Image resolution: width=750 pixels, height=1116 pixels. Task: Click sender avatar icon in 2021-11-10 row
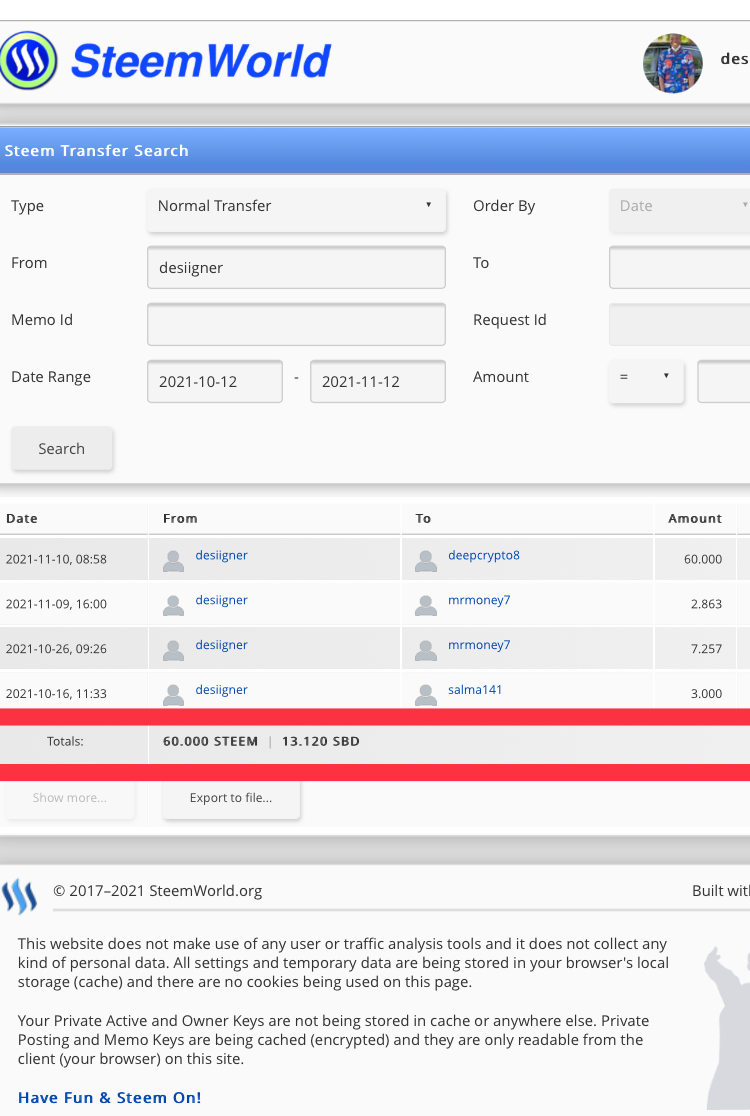click(173, 561)
